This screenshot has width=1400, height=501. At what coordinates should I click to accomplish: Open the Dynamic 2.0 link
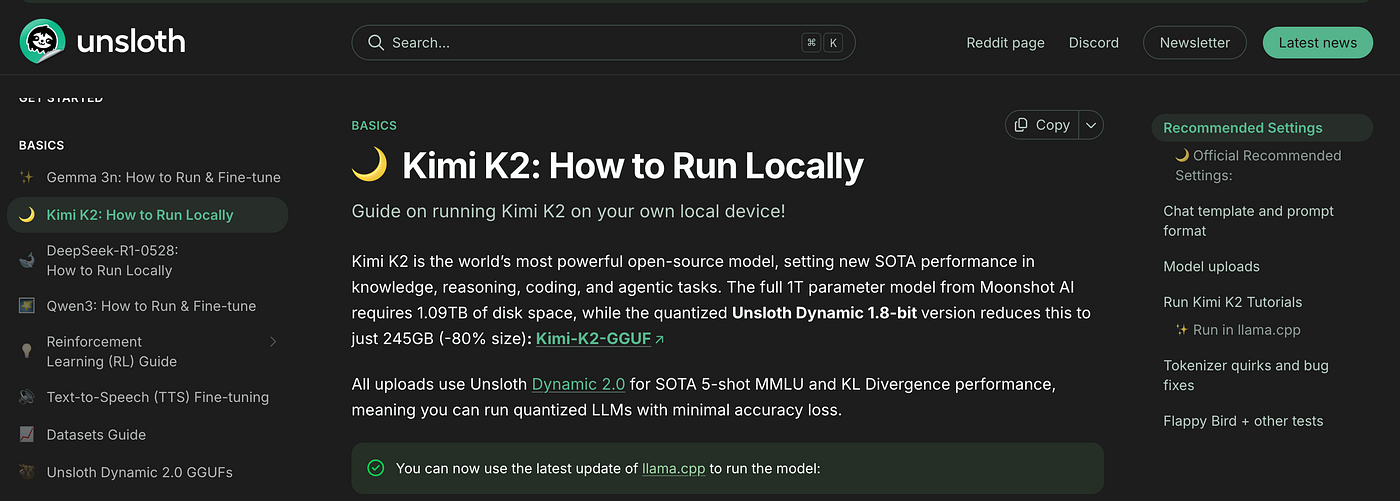point(578,384)
